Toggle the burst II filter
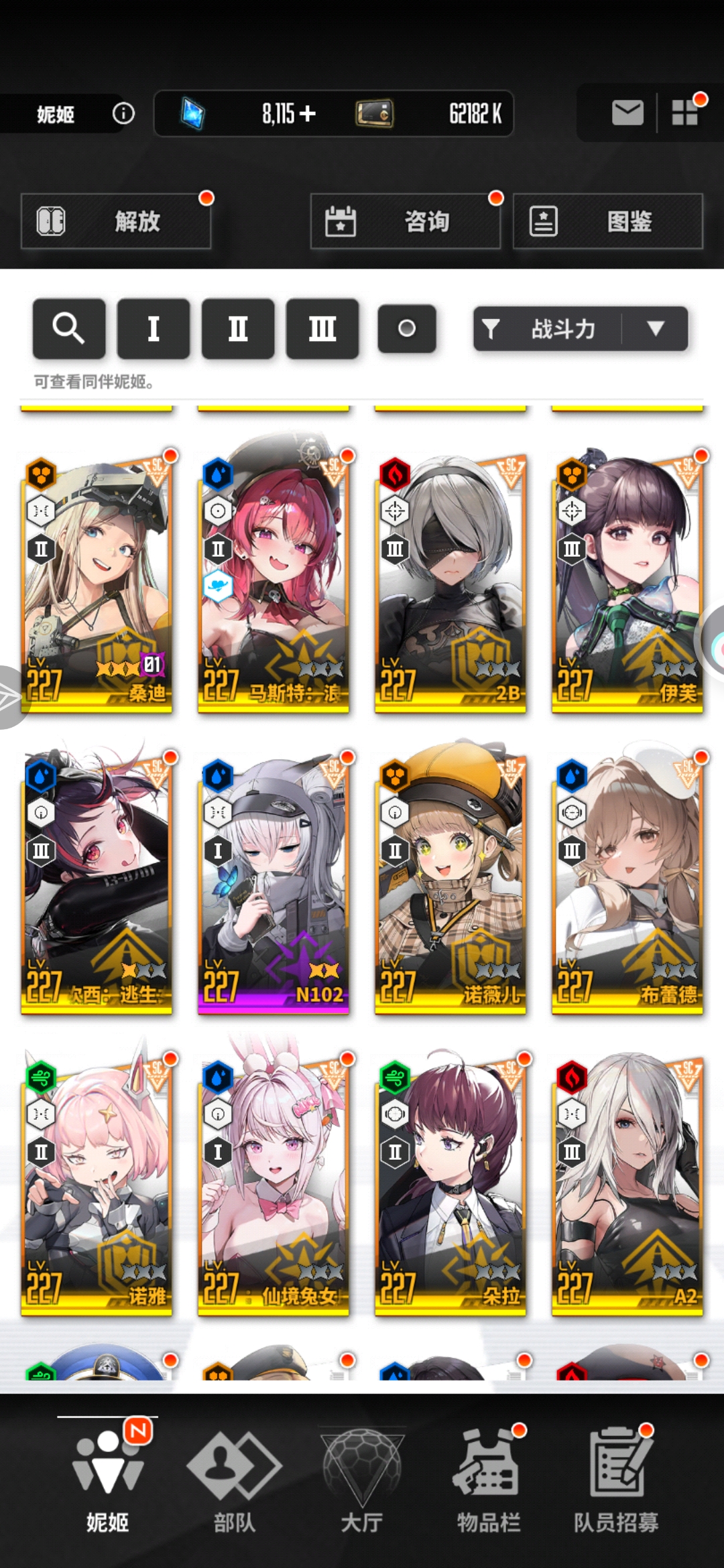The image size is (724, 1568). pos(238,328)
